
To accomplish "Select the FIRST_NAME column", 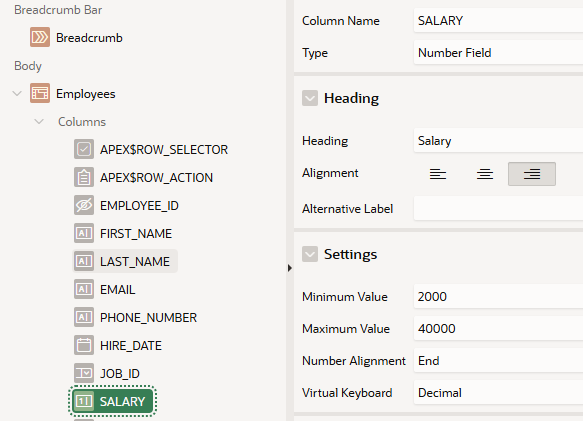I will (136, 234).
